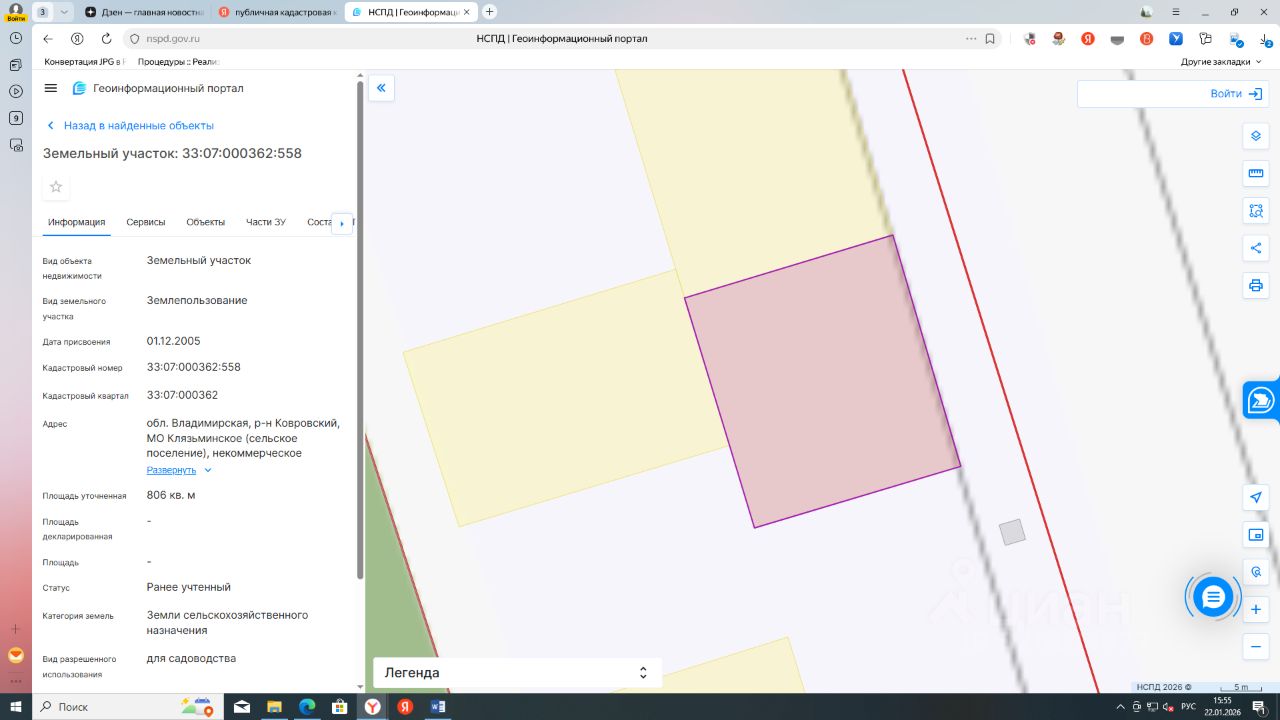Click cadastral quarter 33:07:000362 value

pos(182,395)
